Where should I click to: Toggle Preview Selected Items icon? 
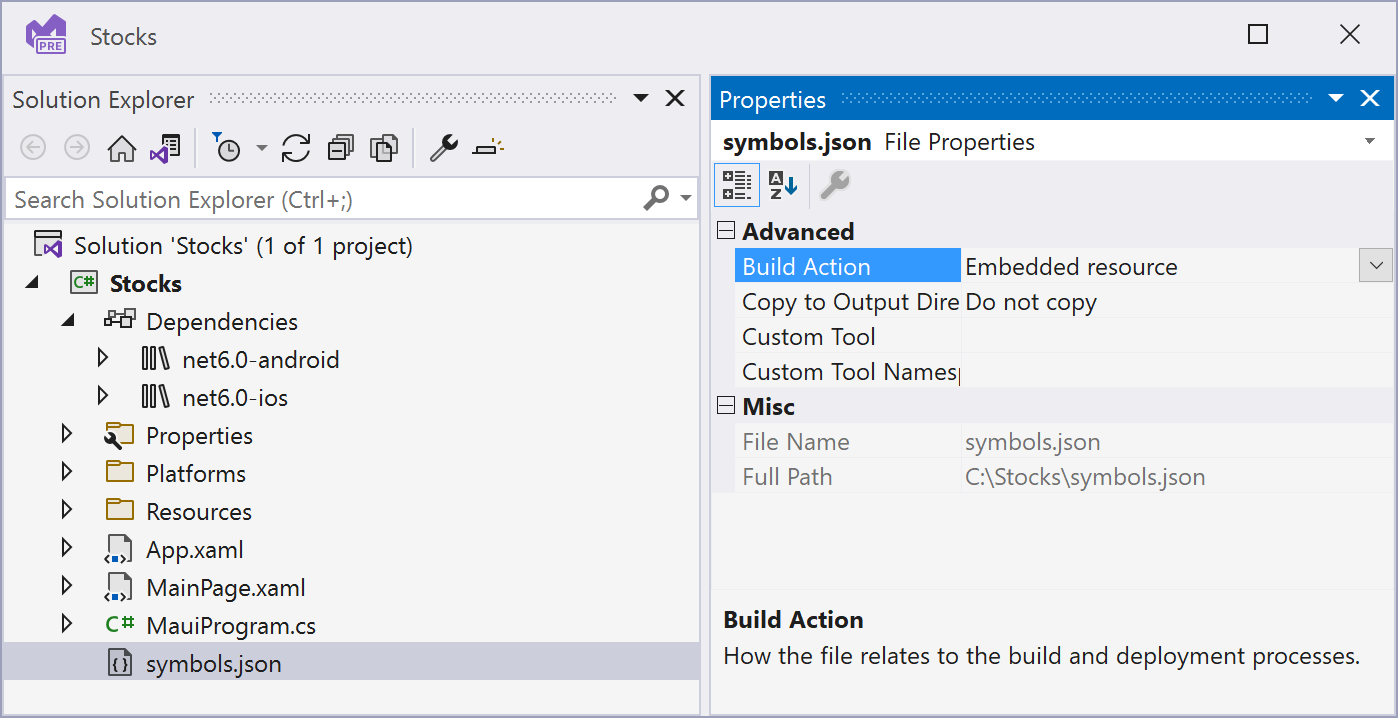pos(488,149)
